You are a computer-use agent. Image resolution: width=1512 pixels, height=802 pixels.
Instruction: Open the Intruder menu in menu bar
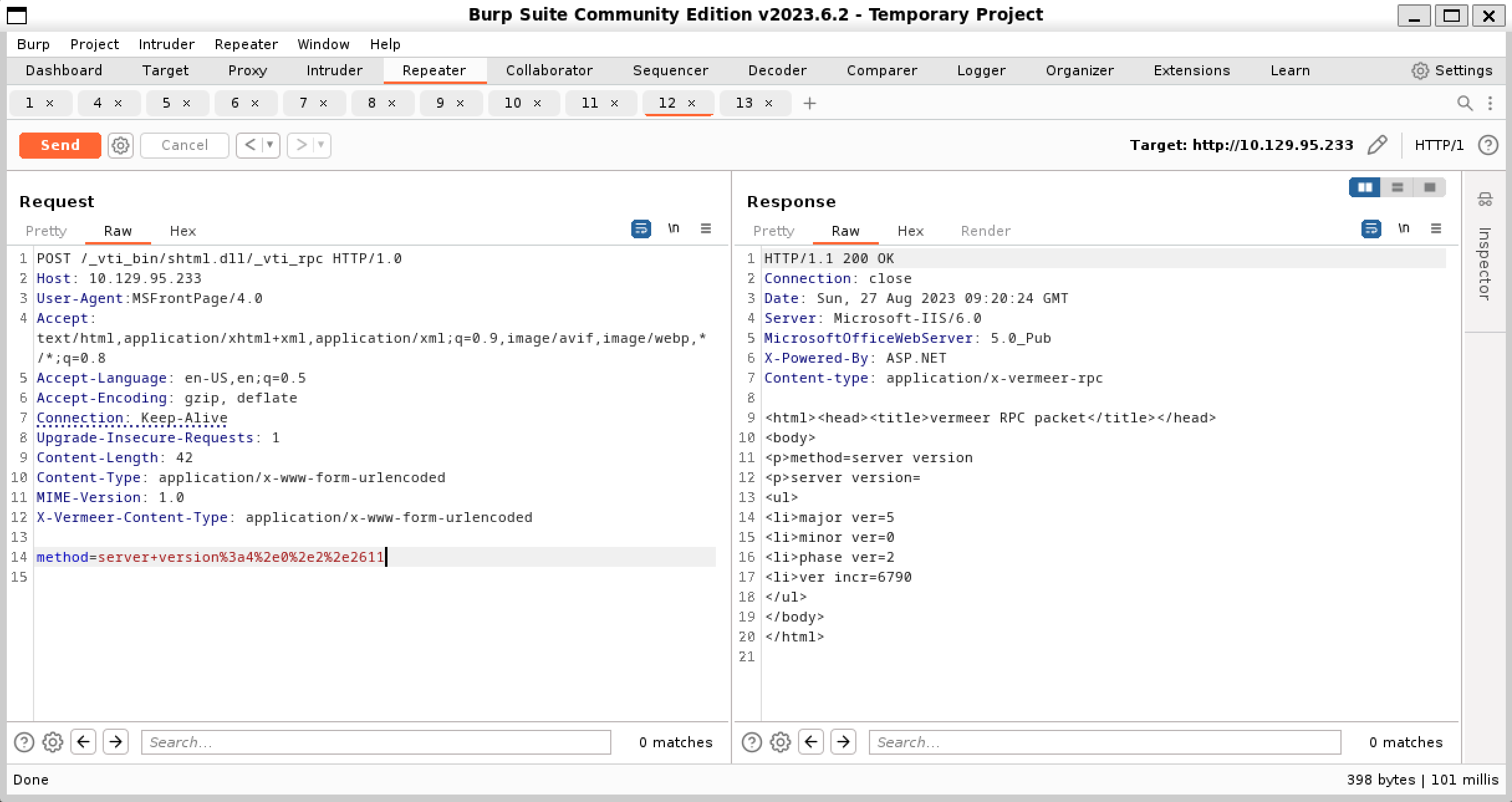click(x=166, y=44)
